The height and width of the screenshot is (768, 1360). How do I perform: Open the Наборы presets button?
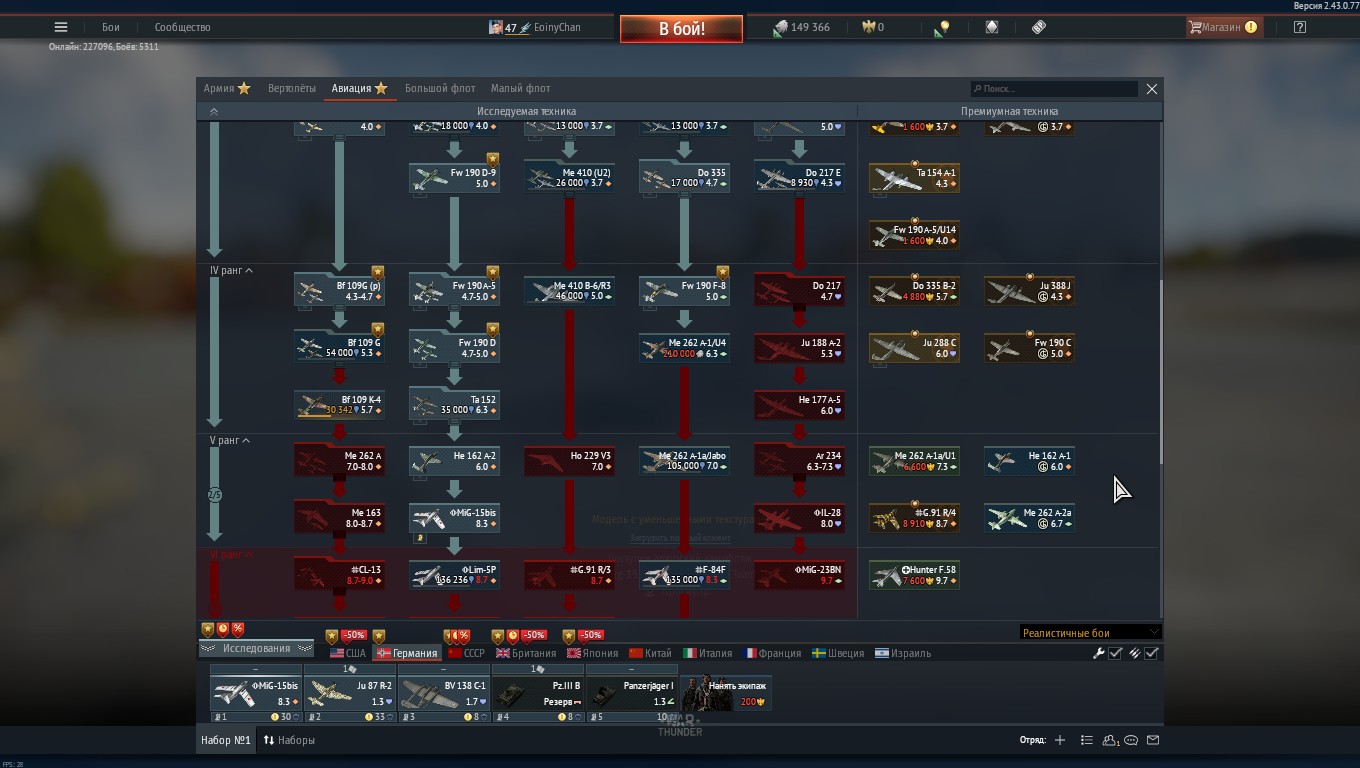(289, 740)
